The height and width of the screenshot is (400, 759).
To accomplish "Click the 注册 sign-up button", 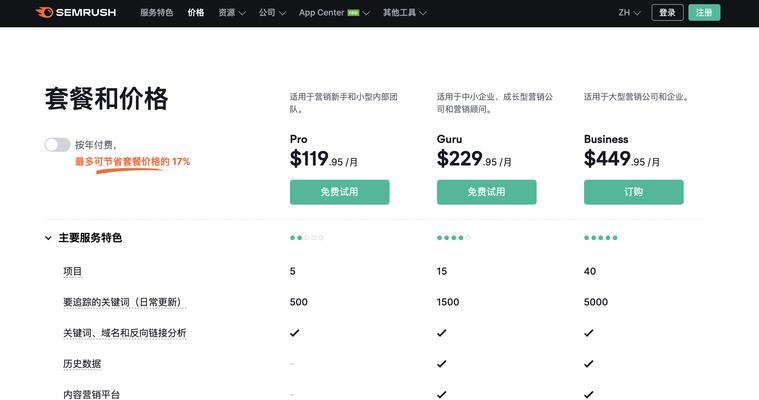I will point(704,13).
